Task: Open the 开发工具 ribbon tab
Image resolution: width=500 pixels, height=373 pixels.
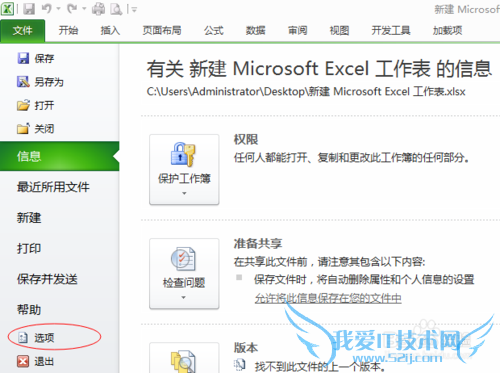Action: (391, 31)
